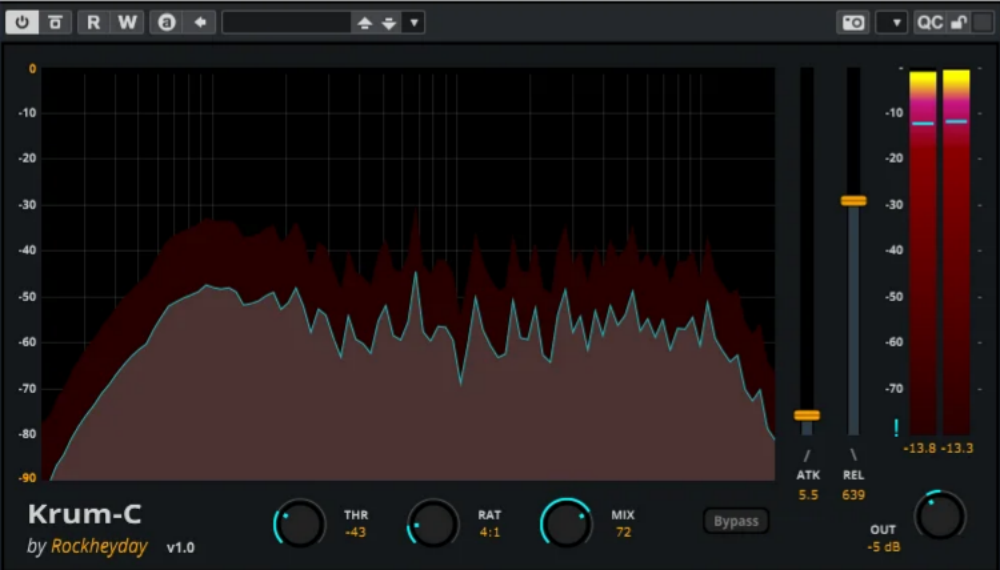Adjust the THR threshold knob

coord(300,523)
